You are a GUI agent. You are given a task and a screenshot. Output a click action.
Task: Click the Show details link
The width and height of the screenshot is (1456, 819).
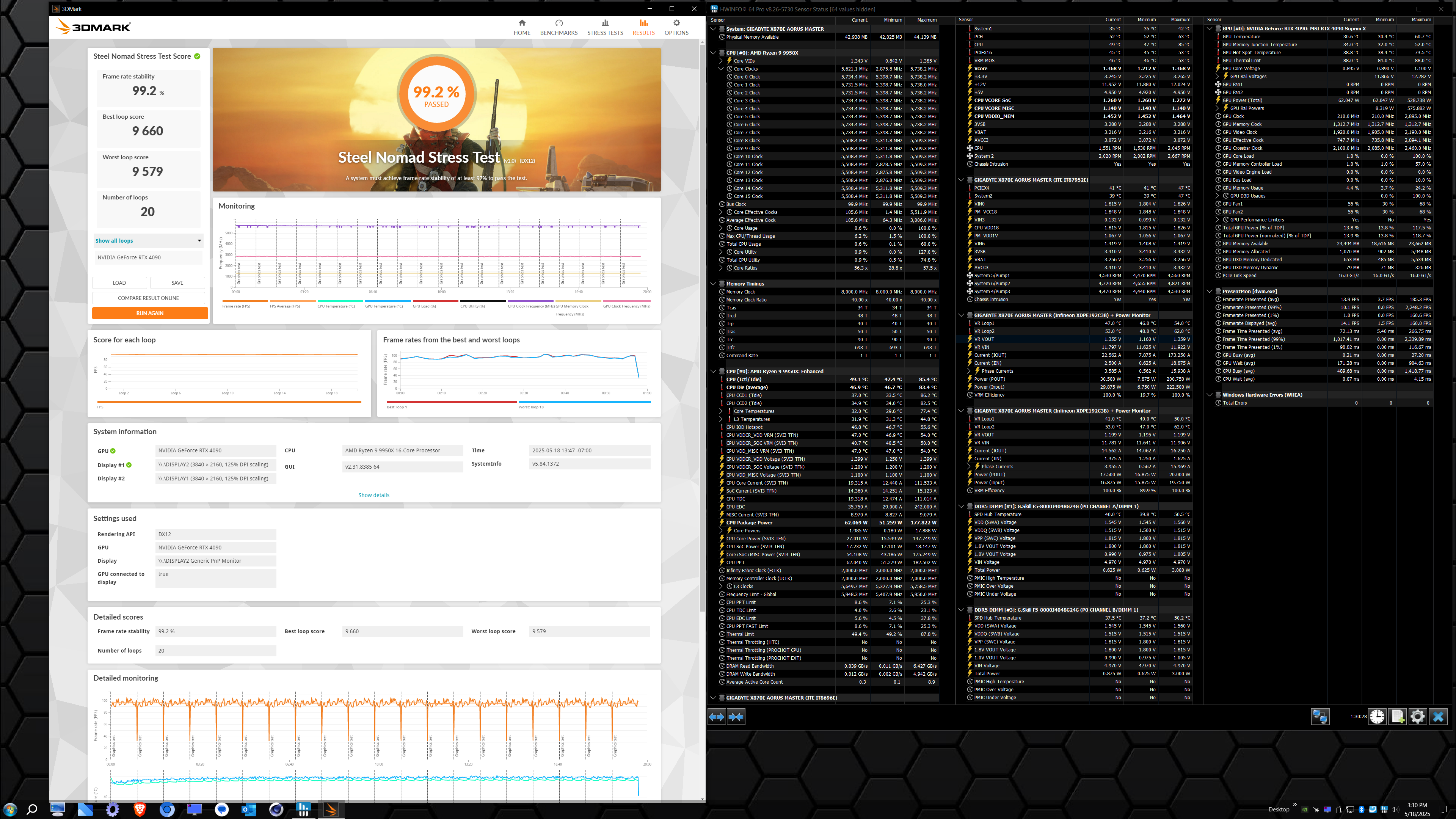(x=373, y=495)
